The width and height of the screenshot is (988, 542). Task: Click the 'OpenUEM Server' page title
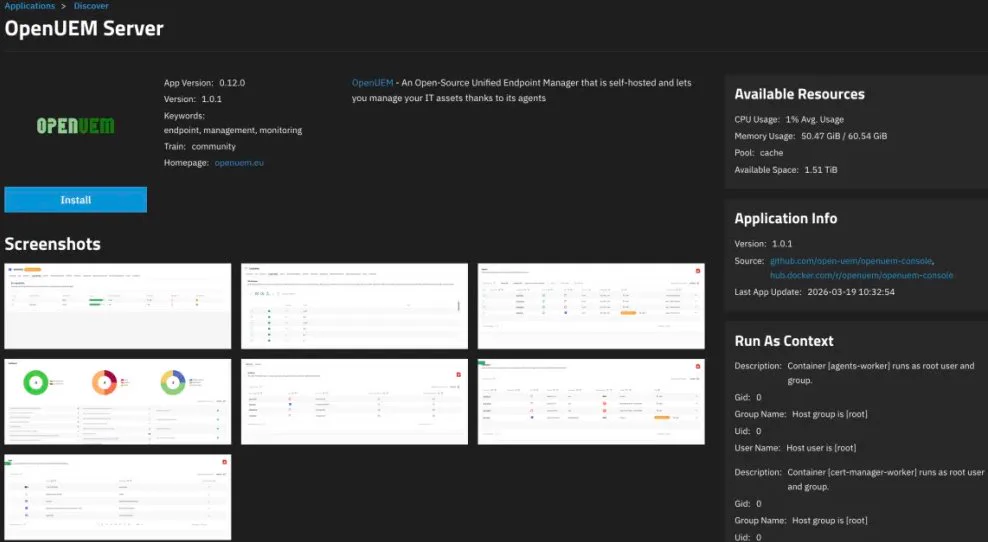[84, 28]
